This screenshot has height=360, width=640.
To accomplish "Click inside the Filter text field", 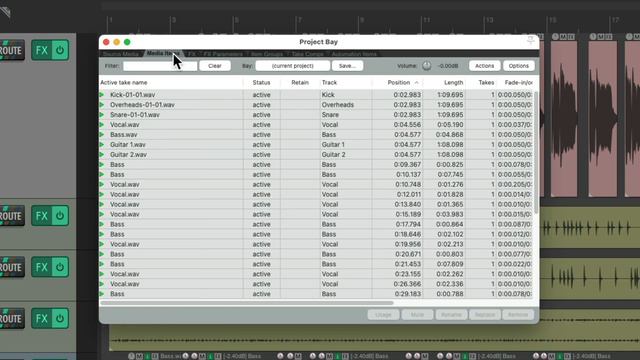I will point(160,66).
